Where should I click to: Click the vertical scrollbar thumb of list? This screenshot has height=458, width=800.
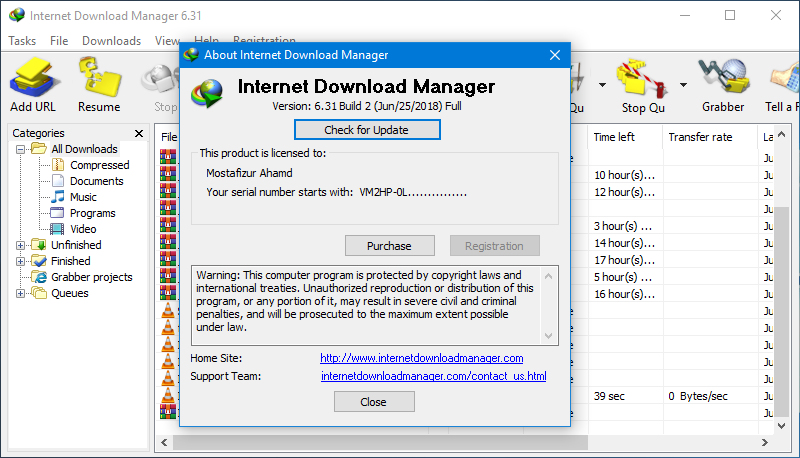(781, 312)
